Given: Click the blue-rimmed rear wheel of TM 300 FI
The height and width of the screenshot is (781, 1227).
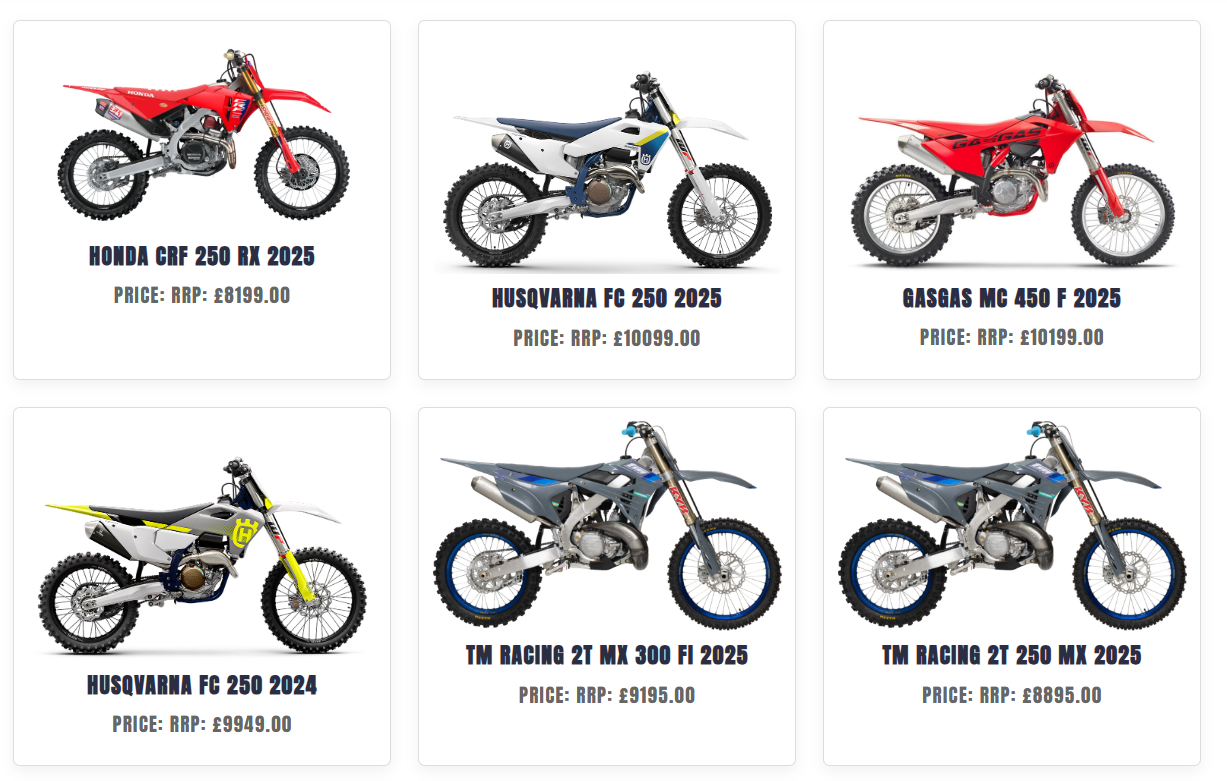Looking at the screenshot, I should [x=487, y=574].
